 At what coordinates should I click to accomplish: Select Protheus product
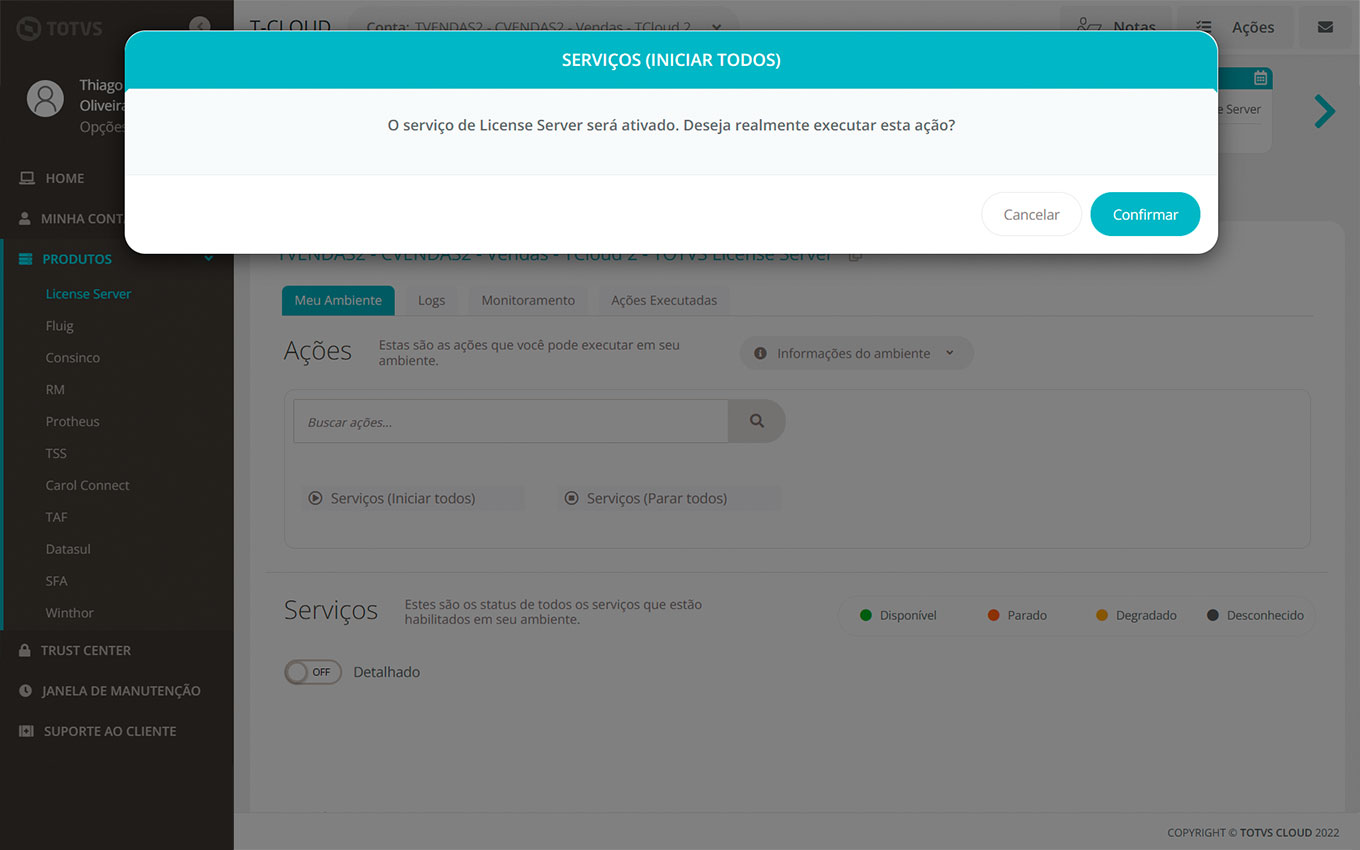point(72,422)
